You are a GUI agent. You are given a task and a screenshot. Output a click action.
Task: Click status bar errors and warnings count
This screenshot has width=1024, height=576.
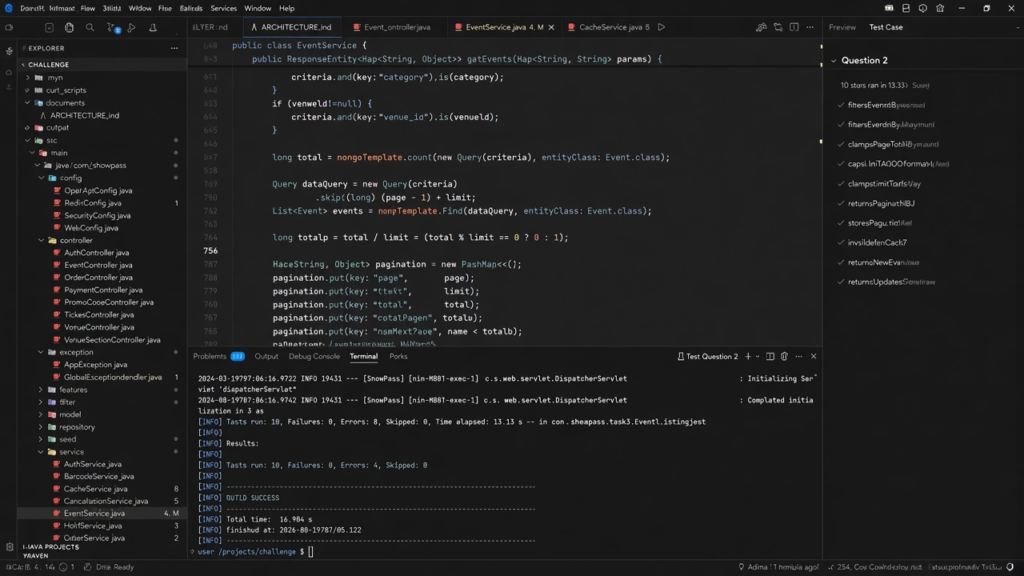40,567
